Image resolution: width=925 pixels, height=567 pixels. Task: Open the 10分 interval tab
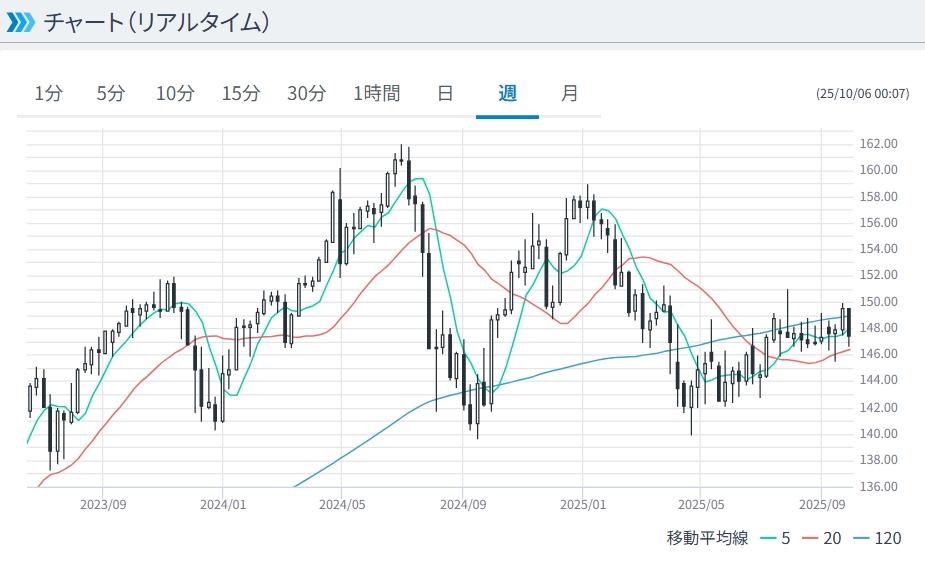(175, 94)
